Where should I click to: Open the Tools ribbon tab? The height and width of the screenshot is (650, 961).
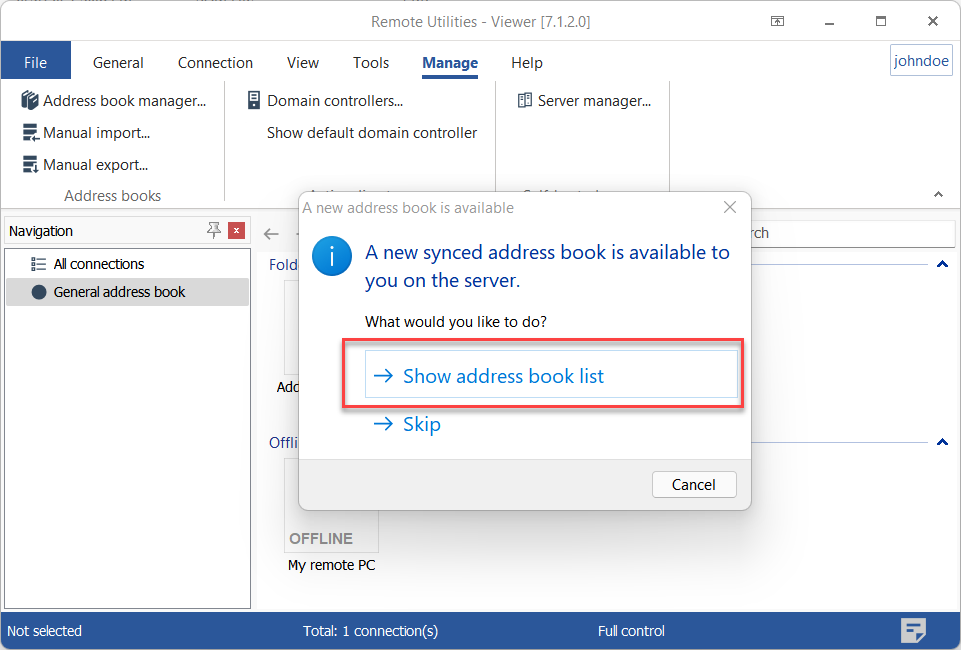coord(370,62)
